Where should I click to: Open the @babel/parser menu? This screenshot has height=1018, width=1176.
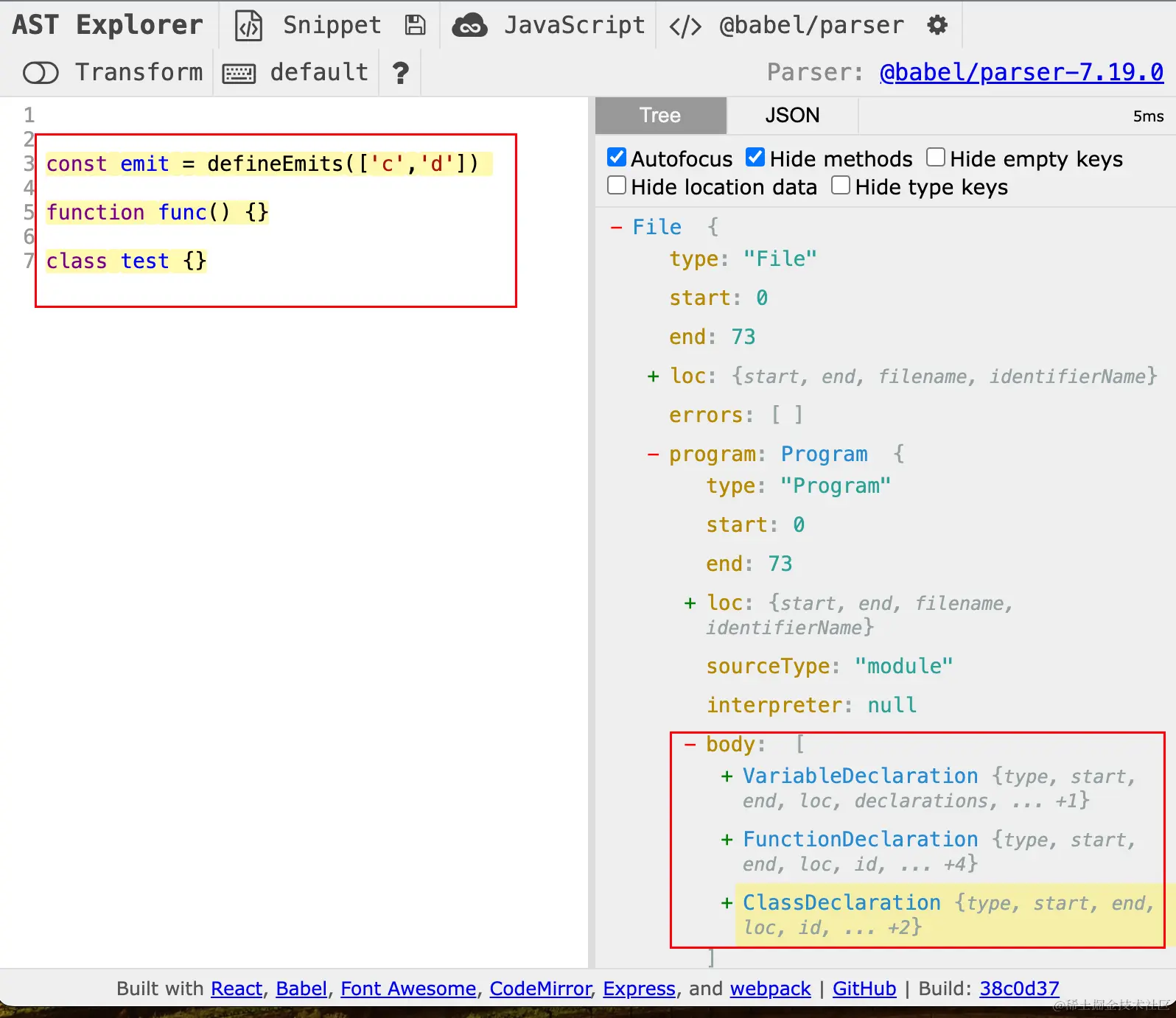click(811, 25)
